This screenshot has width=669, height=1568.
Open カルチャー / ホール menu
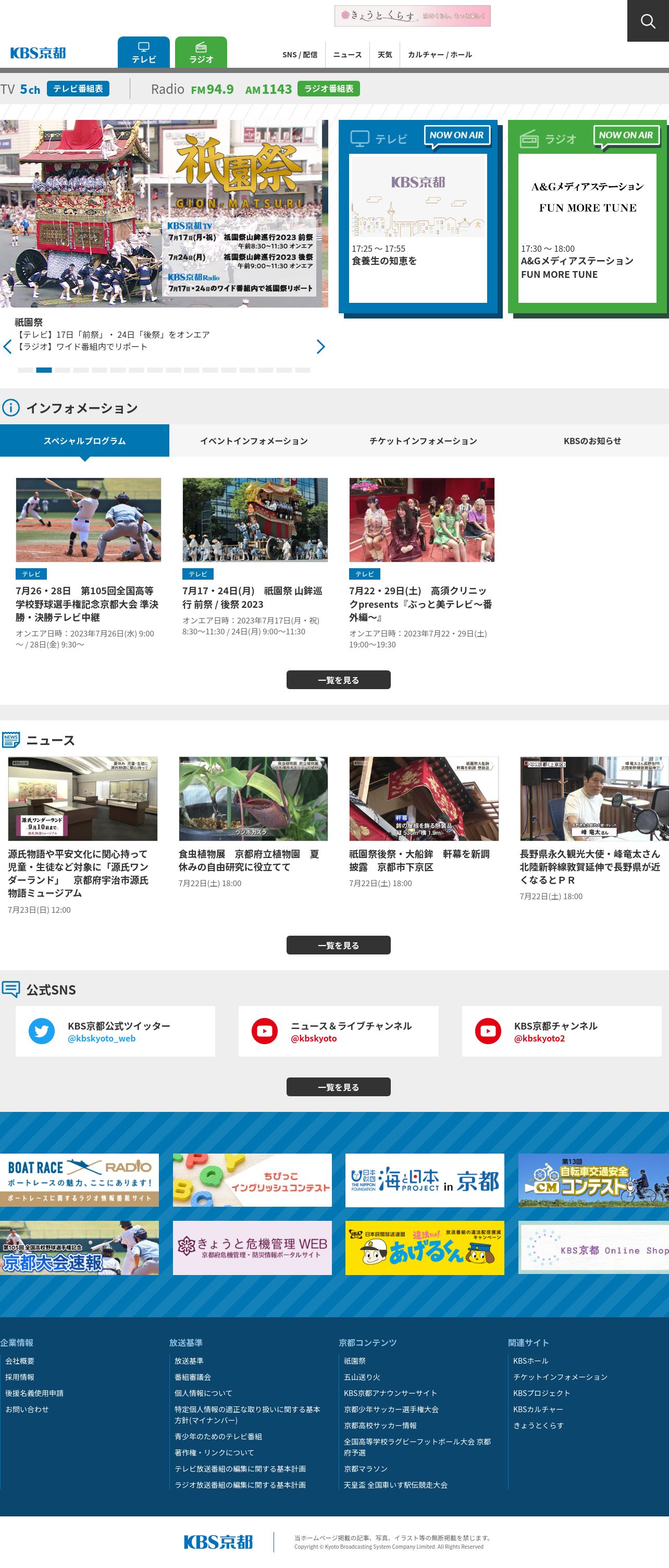pos(440,55)
